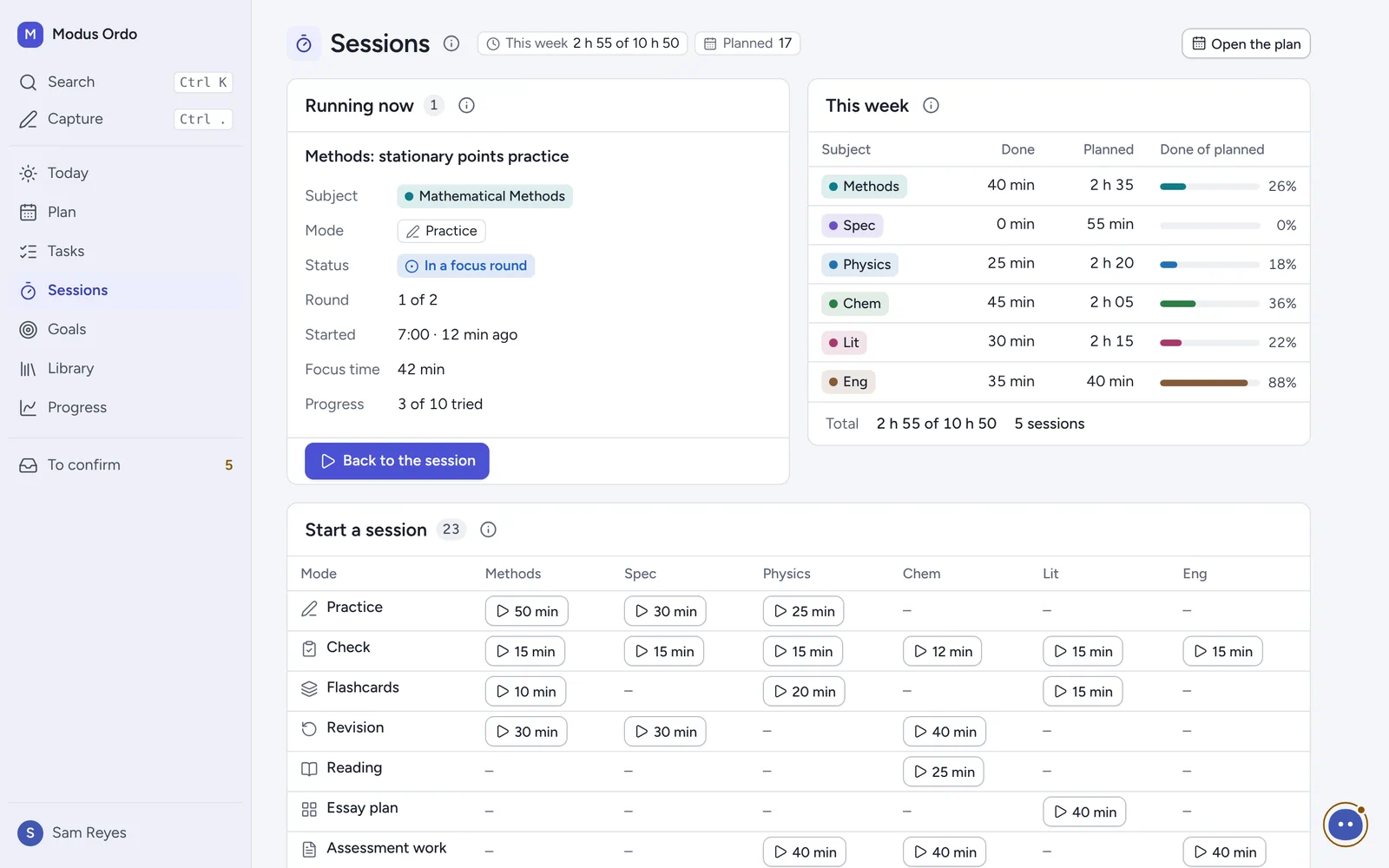Image resolution: width=1389 pixels, height=868 pixels.
Task: Click the In a focus round status badge
Action: click(465, 266)
